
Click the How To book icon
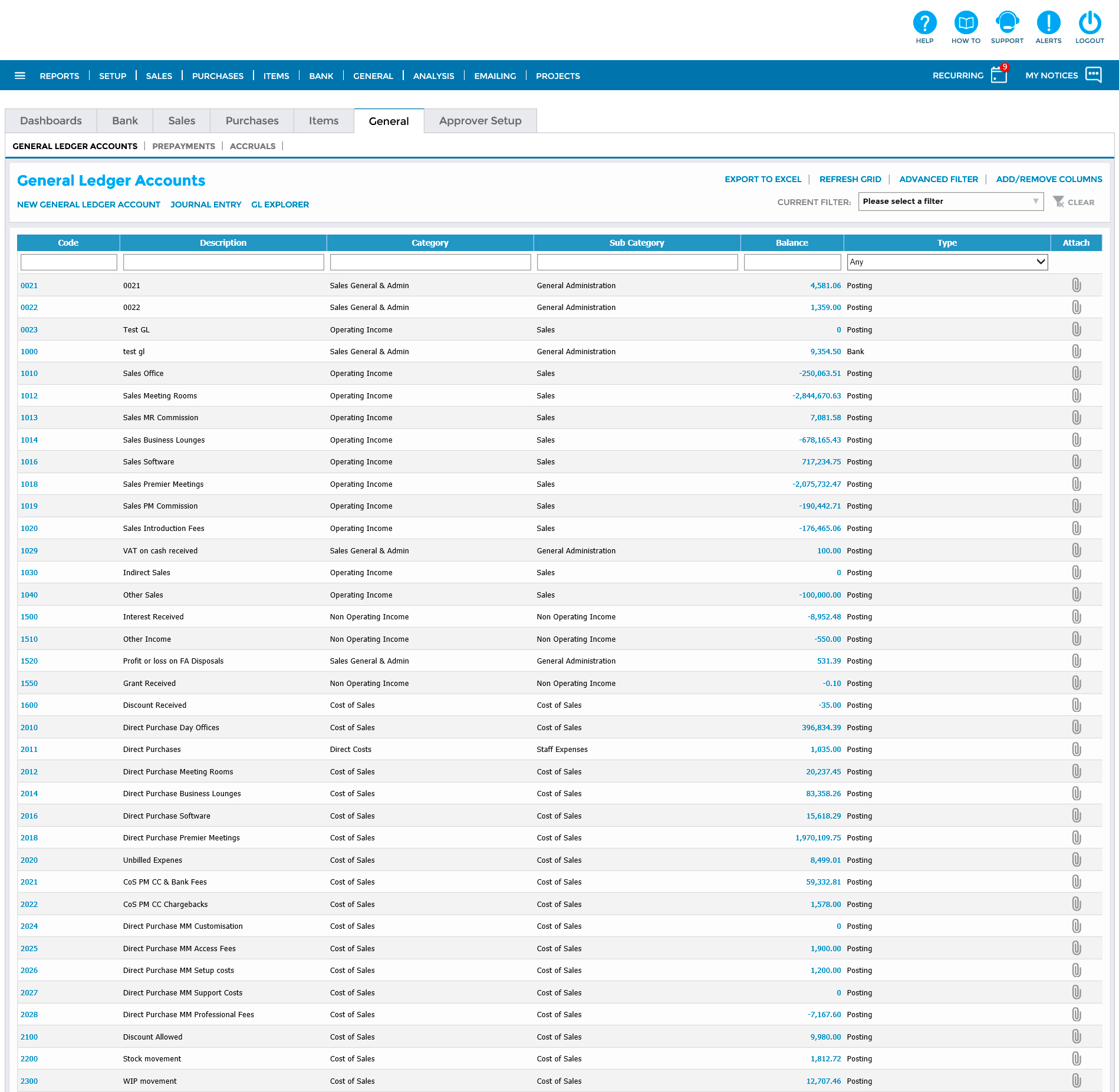966,22
